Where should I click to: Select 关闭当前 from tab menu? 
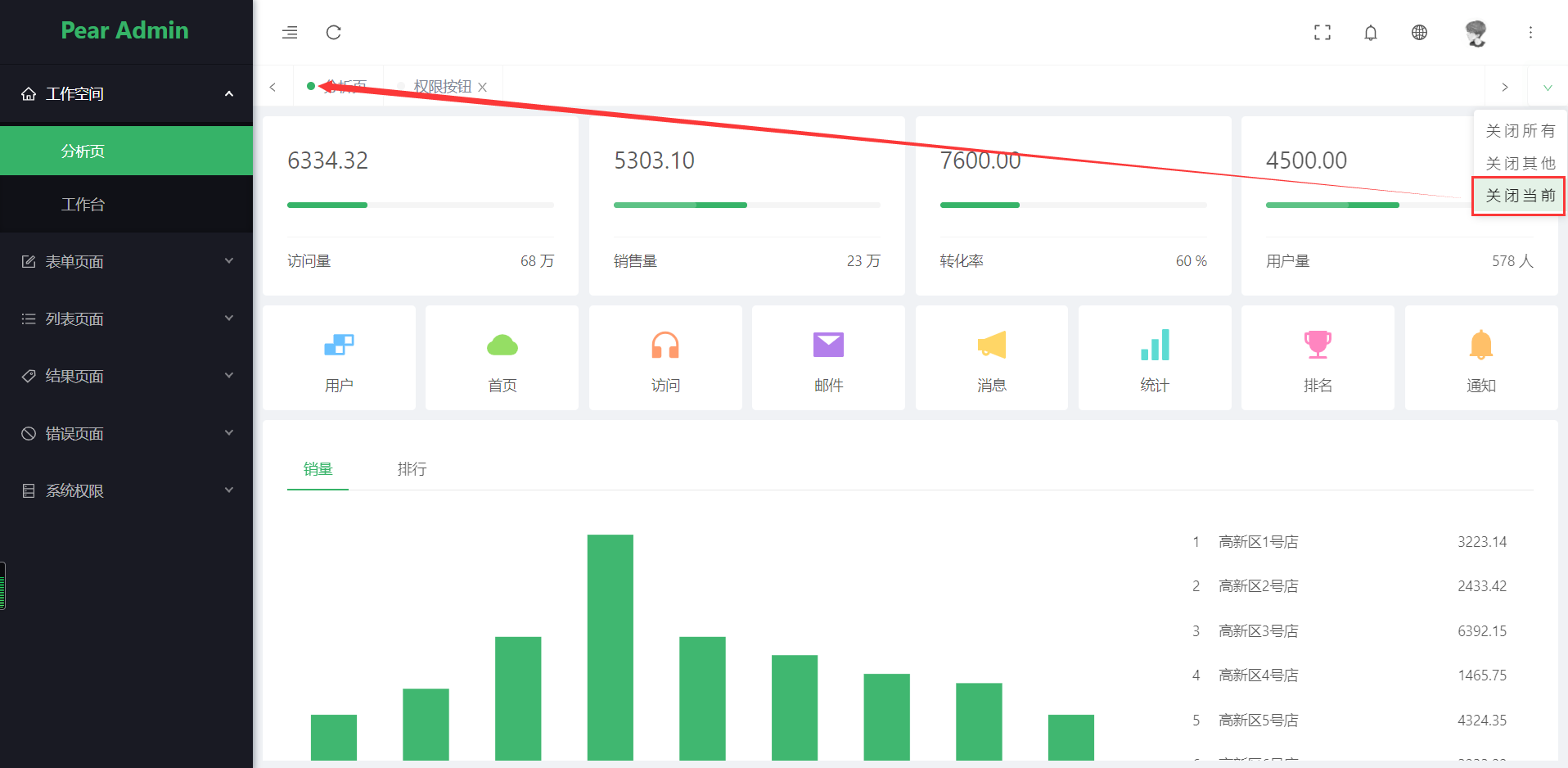1520,196
